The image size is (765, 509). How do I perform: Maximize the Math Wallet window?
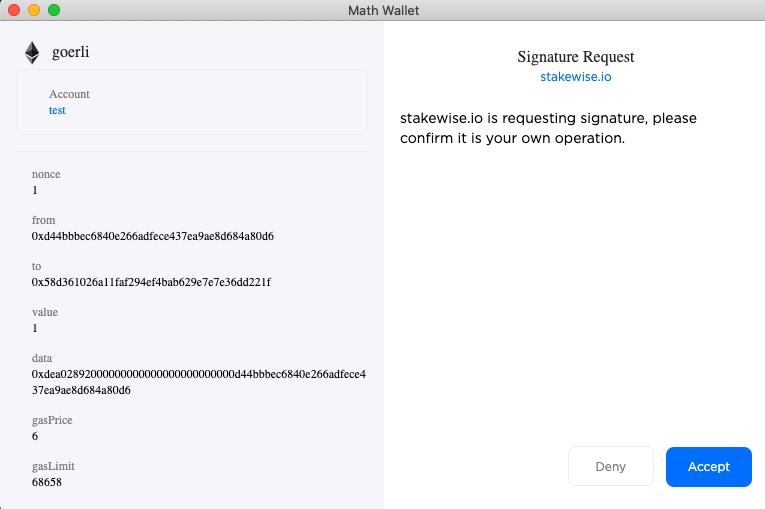pos(54,10)
